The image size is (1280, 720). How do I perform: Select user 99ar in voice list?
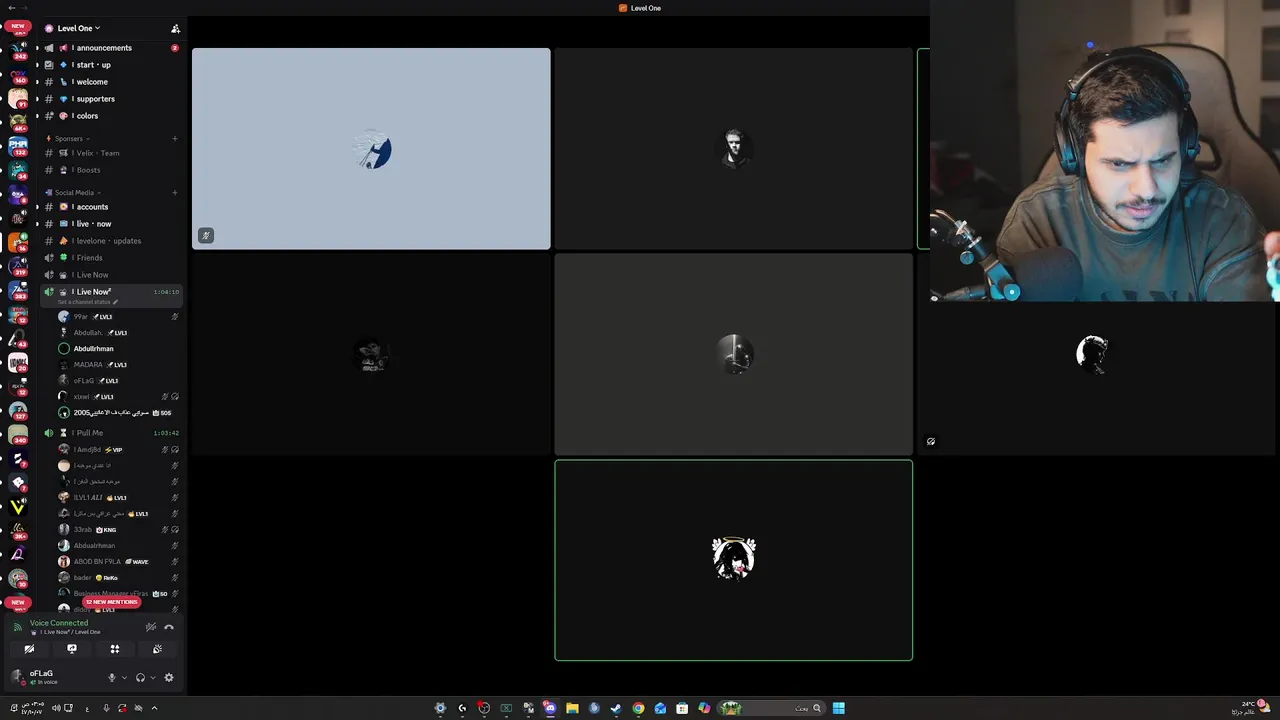[118, 317]
